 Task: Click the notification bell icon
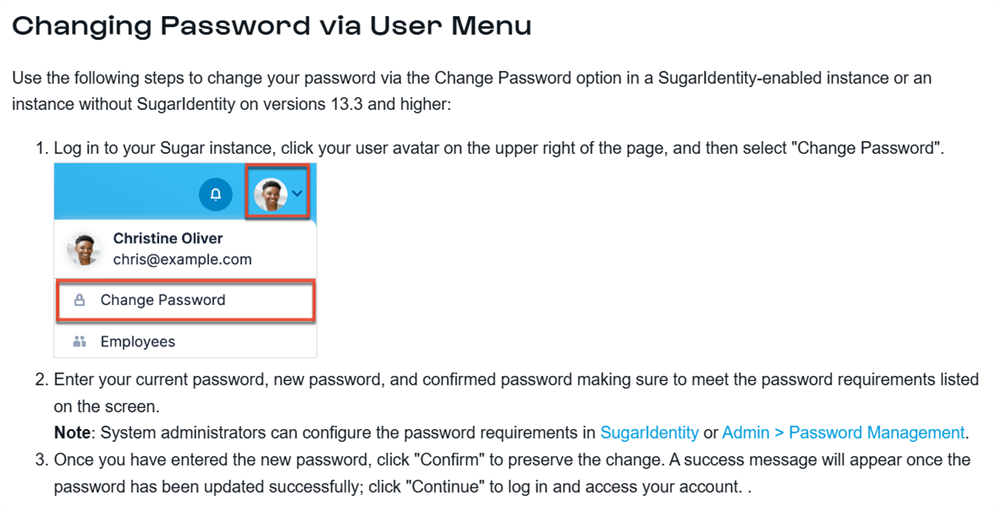[x=216, y=193]
